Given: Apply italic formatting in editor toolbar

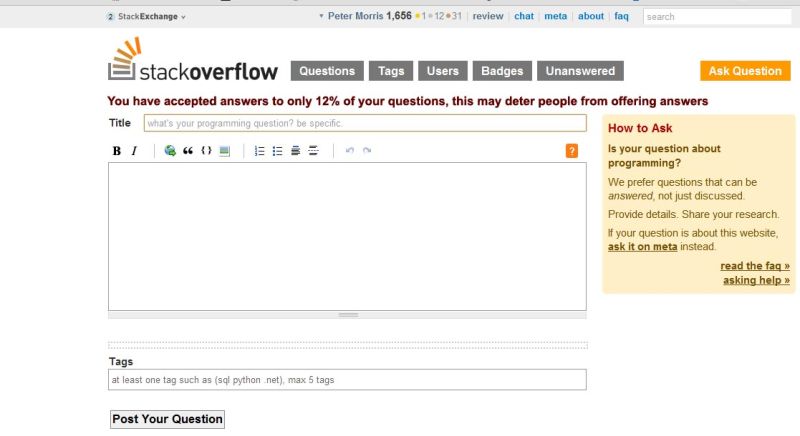Looking at the screenshot, I should [134, 151].
